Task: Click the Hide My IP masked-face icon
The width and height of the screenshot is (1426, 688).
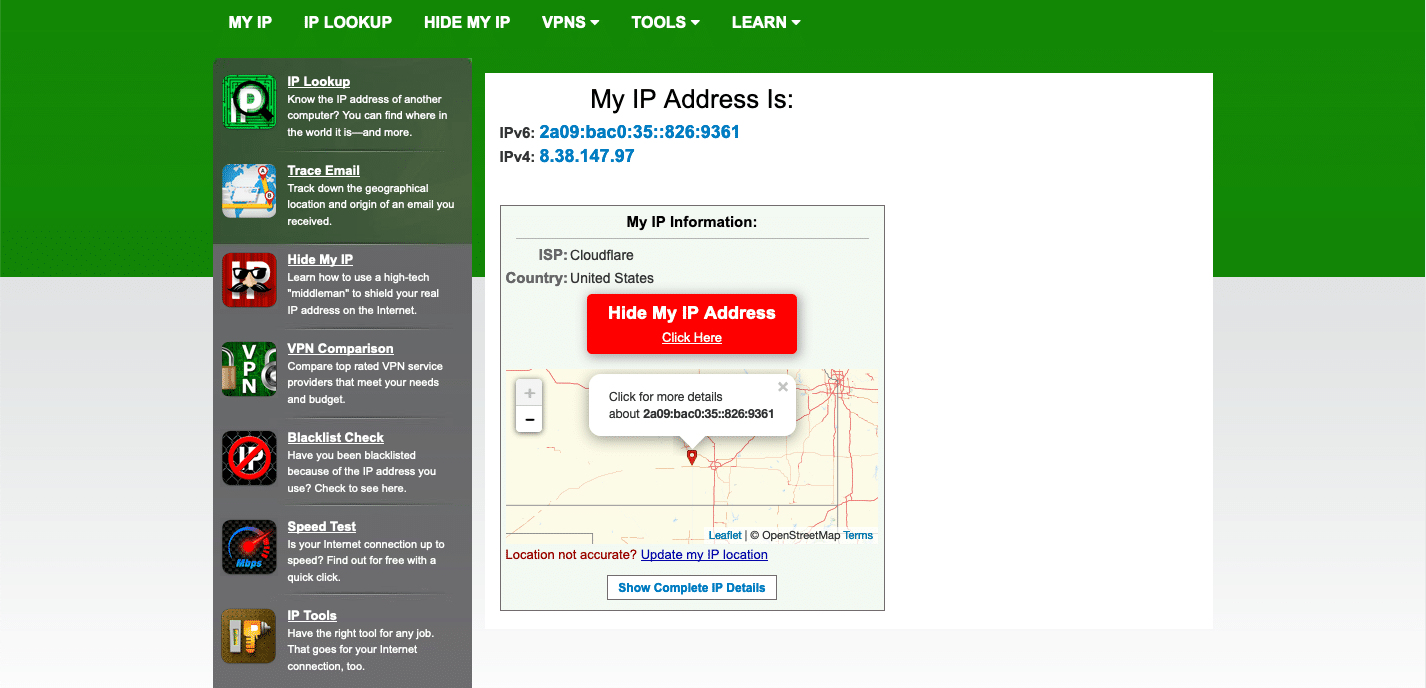Action: [249, 280]
